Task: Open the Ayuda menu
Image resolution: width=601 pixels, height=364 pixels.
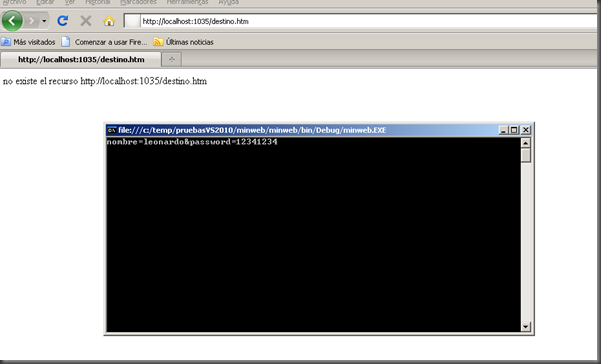Action: [229, 2]
